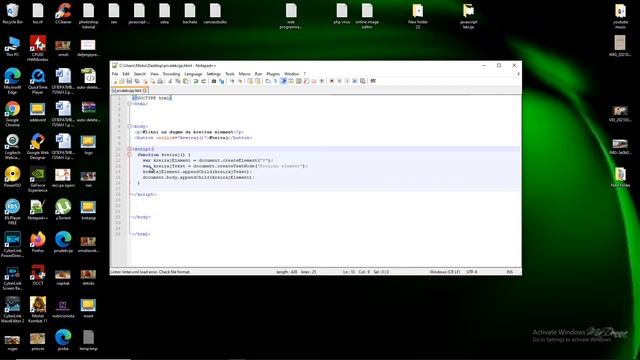Click the Replace toolbar icon
This screenshot has width=640, height=360.
(222, 81)
